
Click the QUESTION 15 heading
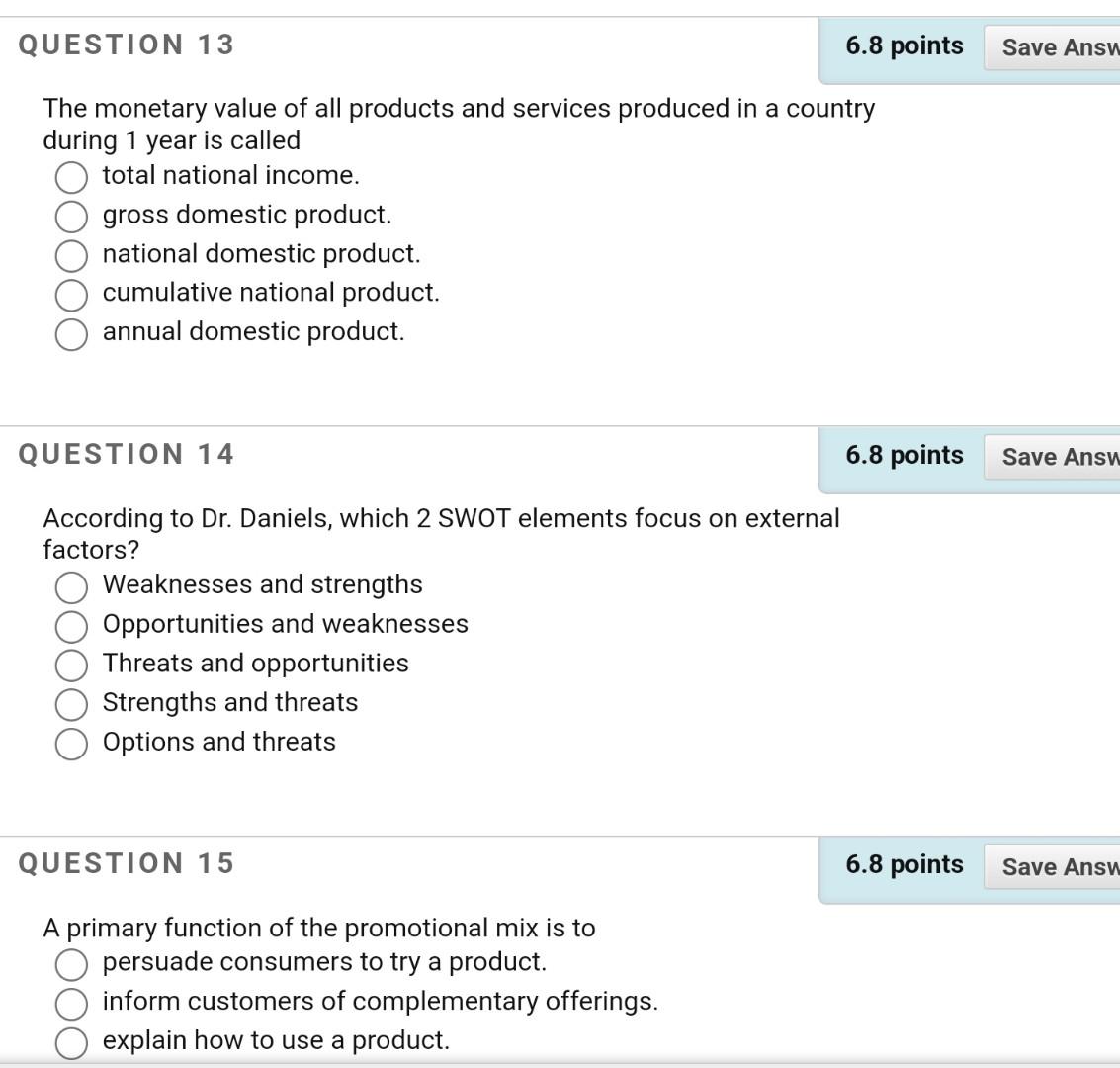127,863
